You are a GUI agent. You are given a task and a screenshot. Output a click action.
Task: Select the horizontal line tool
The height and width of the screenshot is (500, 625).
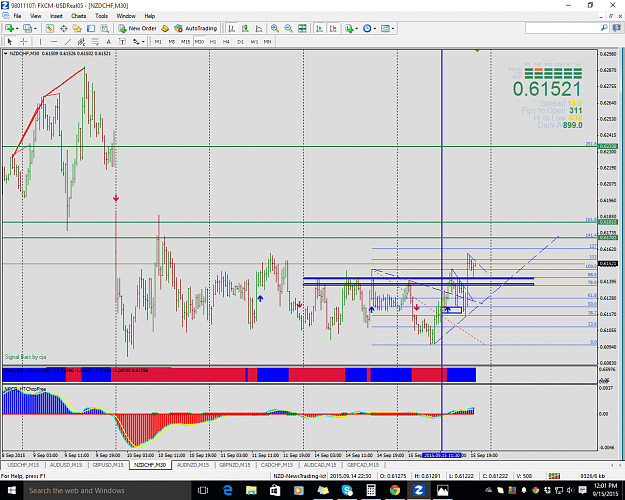pos(54,41)
